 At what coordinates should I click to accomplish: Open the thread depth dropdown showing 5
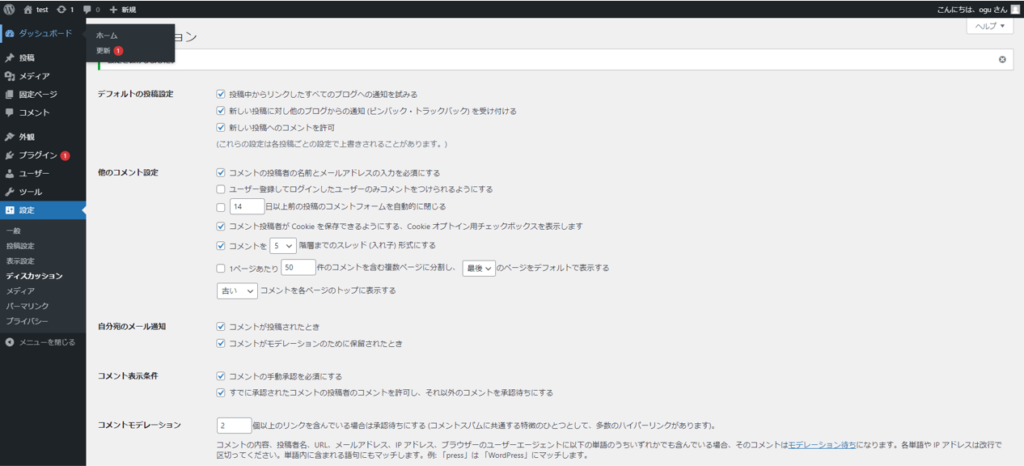point(283,246)
